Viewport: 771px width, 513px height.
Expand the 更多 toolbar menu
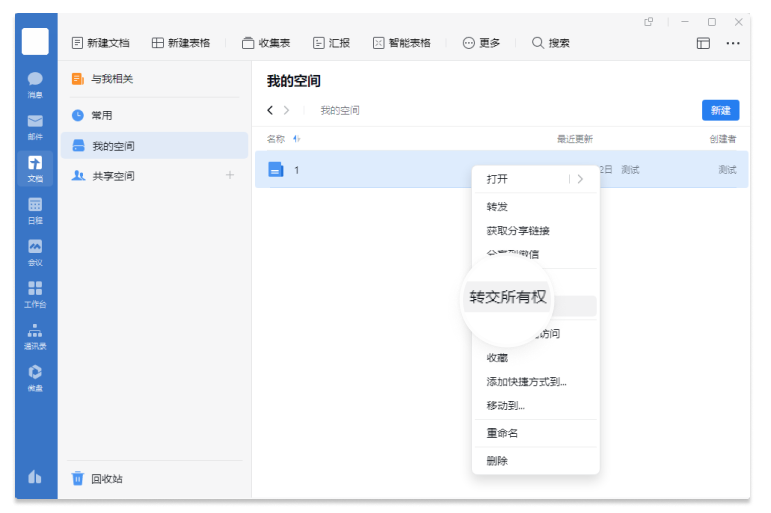(x=481, y=43)
